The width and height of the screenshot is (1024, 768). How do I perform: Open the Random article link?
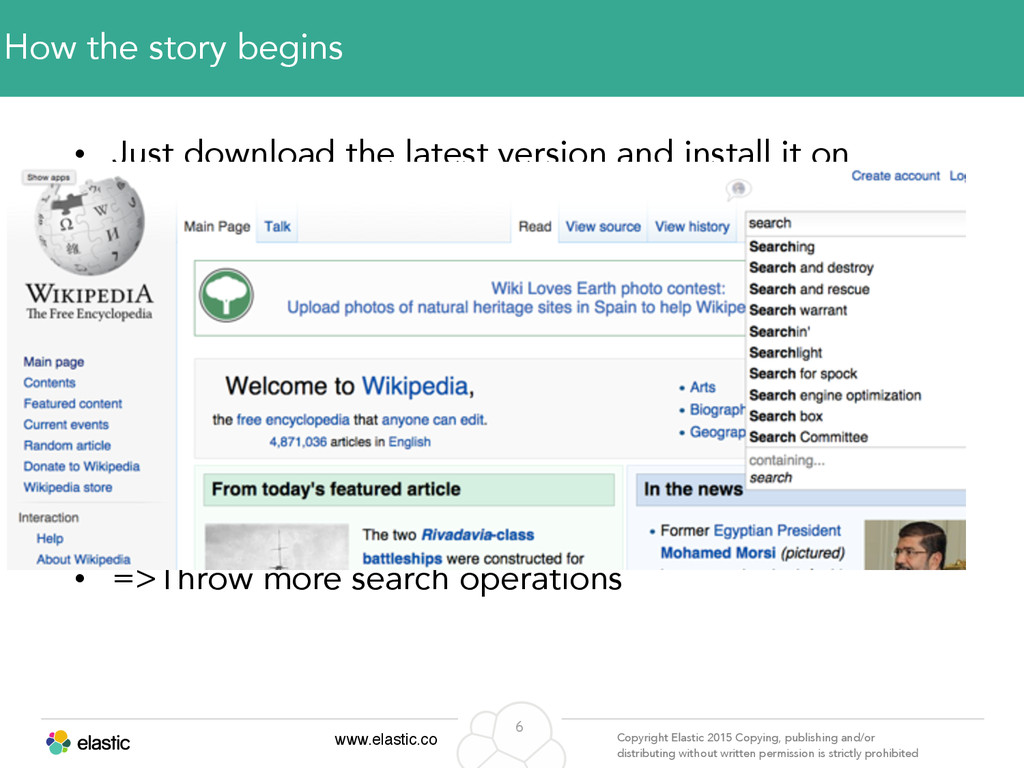pyautogui.click(x=67, y=445)
